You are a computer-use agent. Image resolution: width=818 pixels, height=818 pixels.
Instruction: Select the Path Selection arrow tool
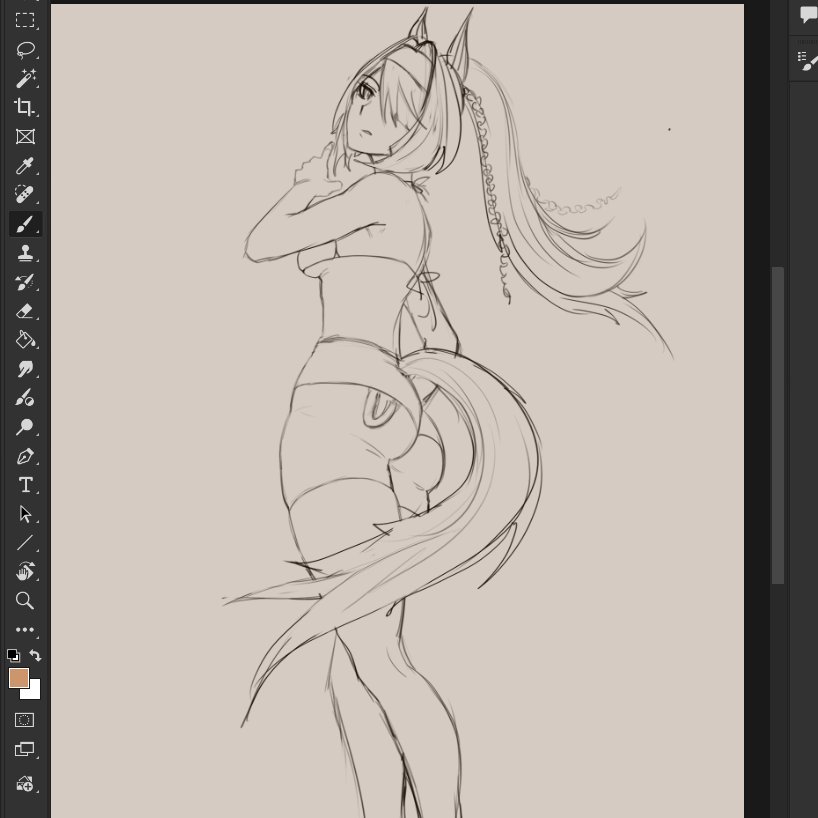[x=25, y=514]
